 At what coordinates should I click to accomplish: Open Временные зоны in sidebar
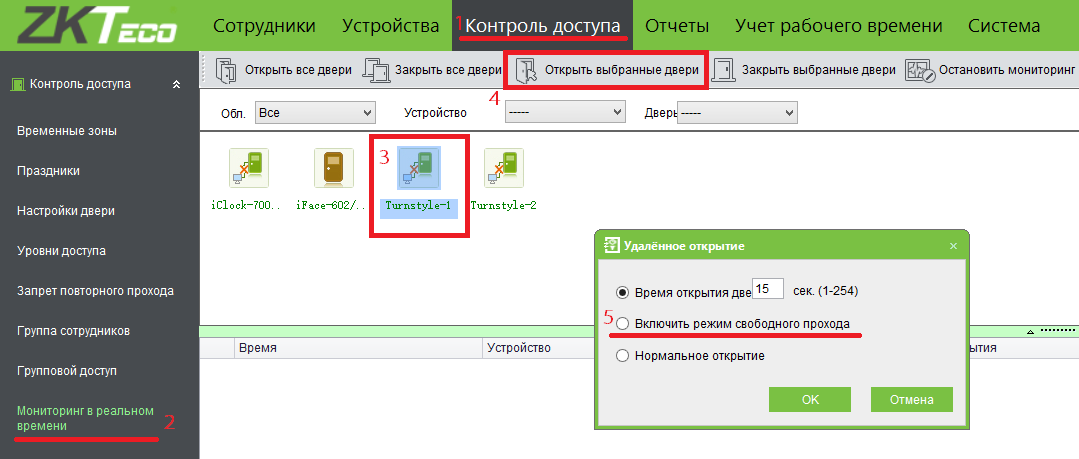pos(67,131)
